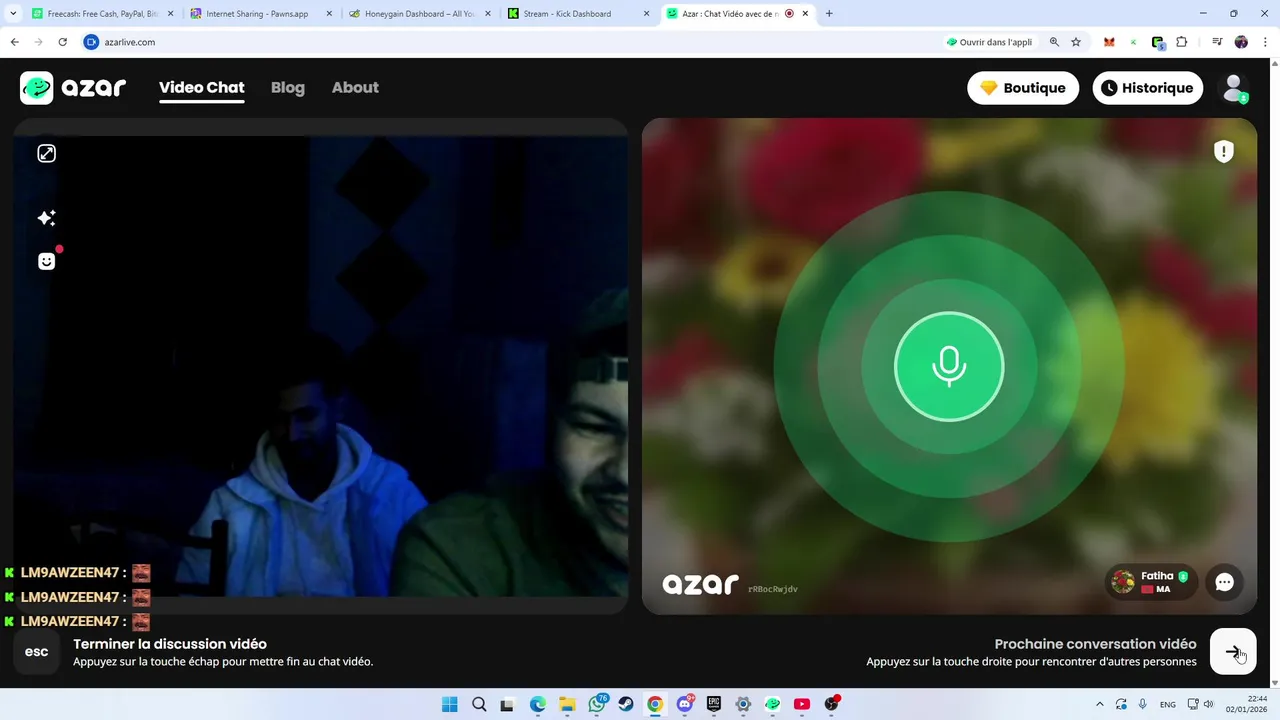The width and height of the screenshot is (1280, 720).
Task: Click Ouvrir dans l'appli button
Action: coord(989,42)
